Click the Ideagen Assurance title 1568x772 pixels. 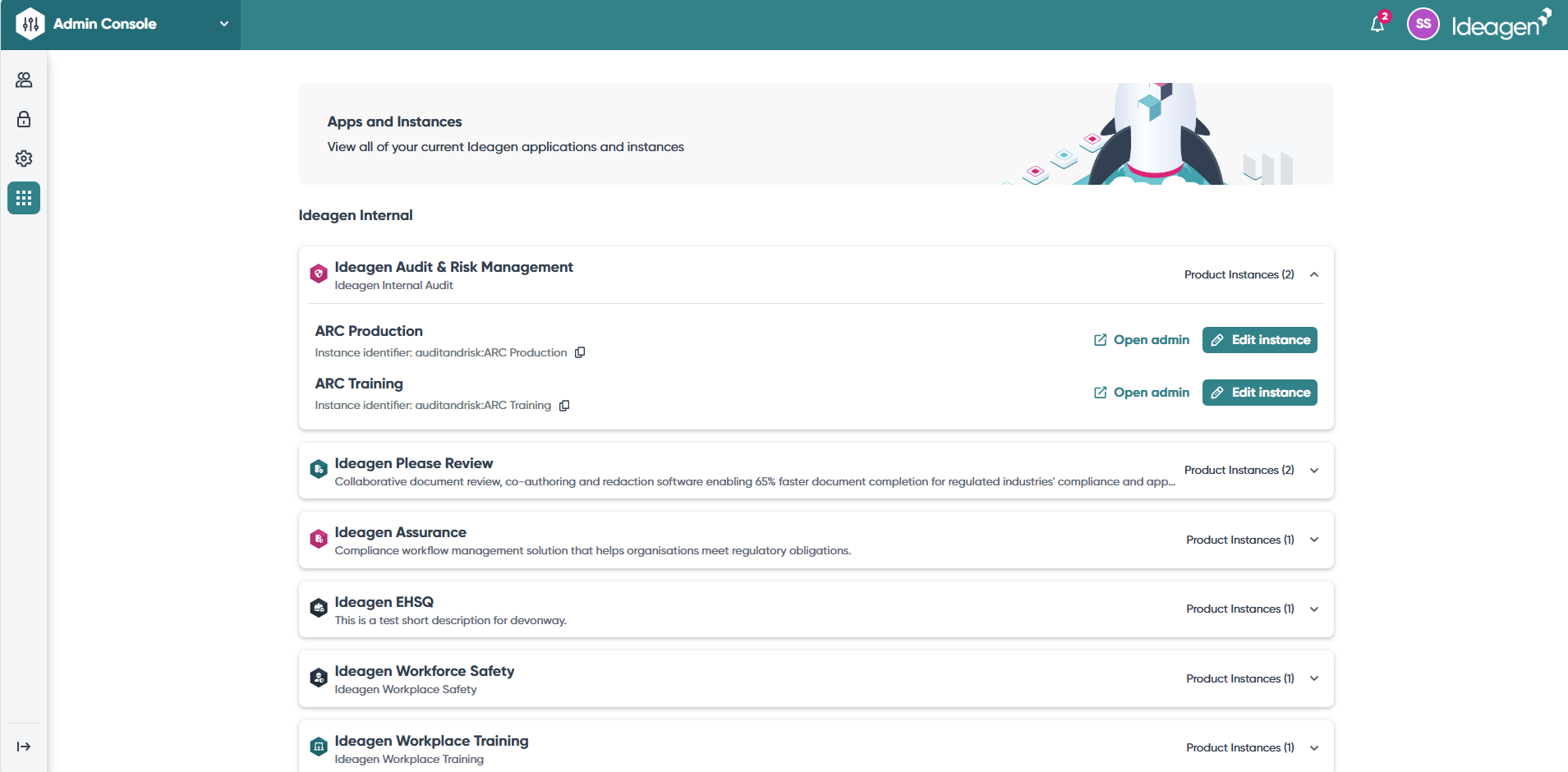coord(401,532)
